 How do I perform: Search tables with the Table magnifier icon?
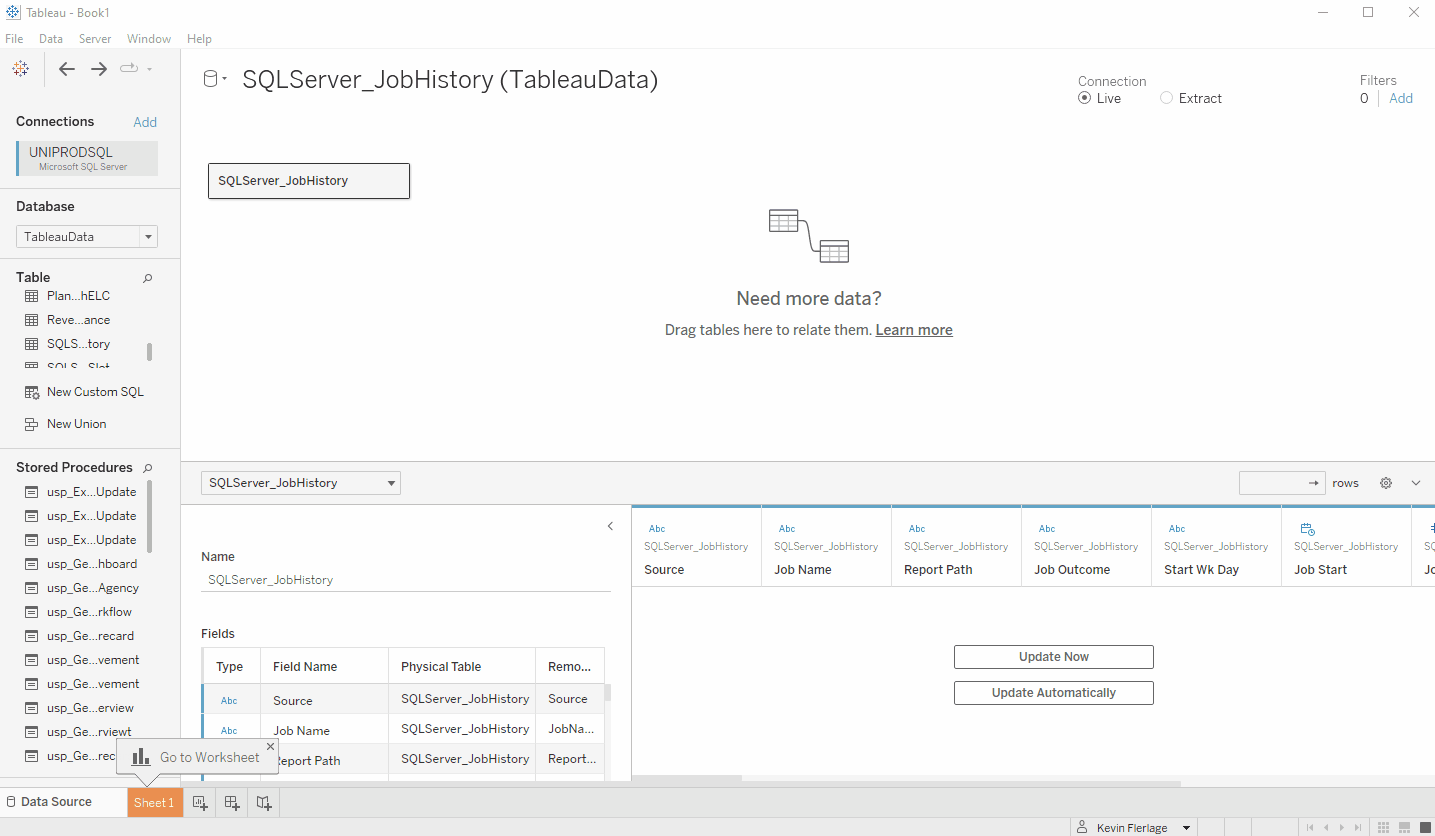pyautogui.click(x=148, y=278)
